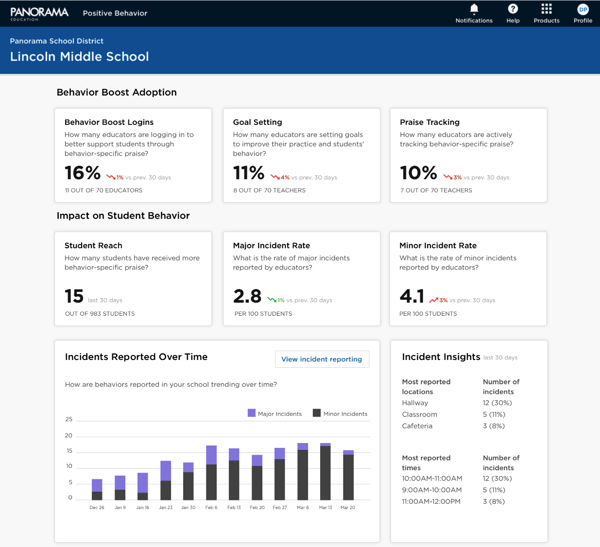Click the Hallway location row
The width and height of the screenshot is (600, 547).
pos(457,403)
